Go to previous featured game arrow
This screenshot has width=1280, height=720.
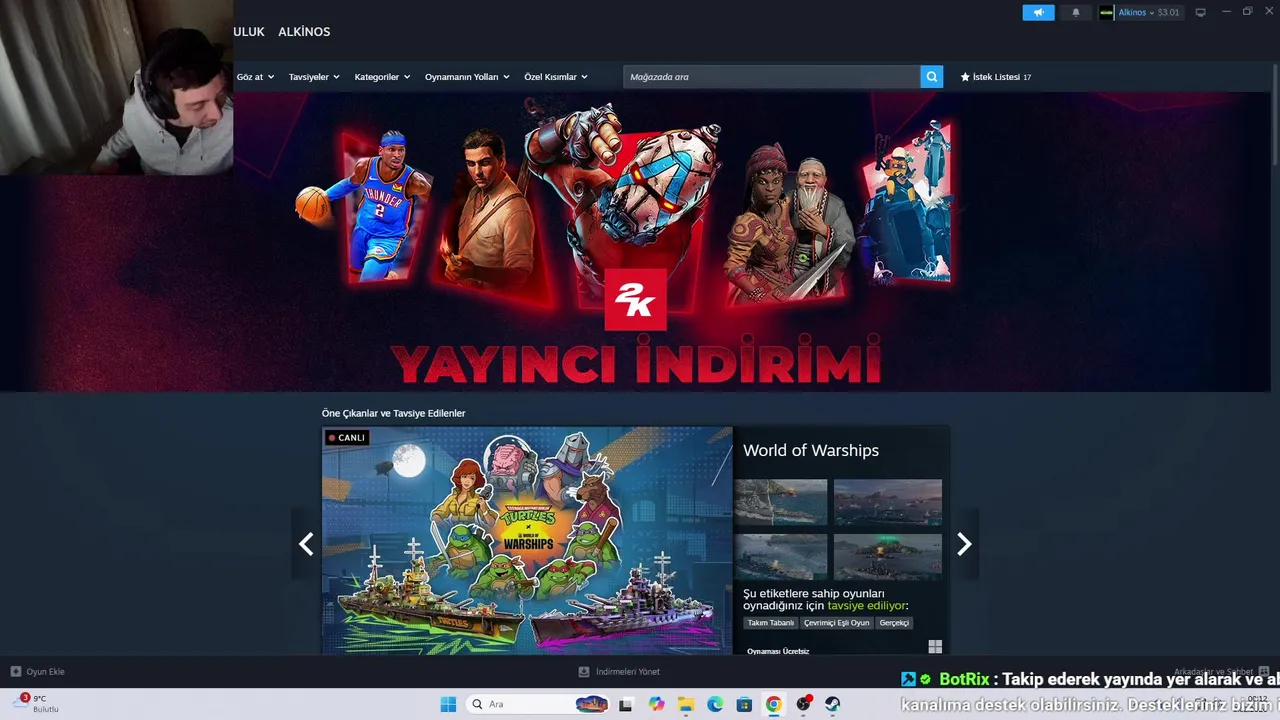(306, 544)
